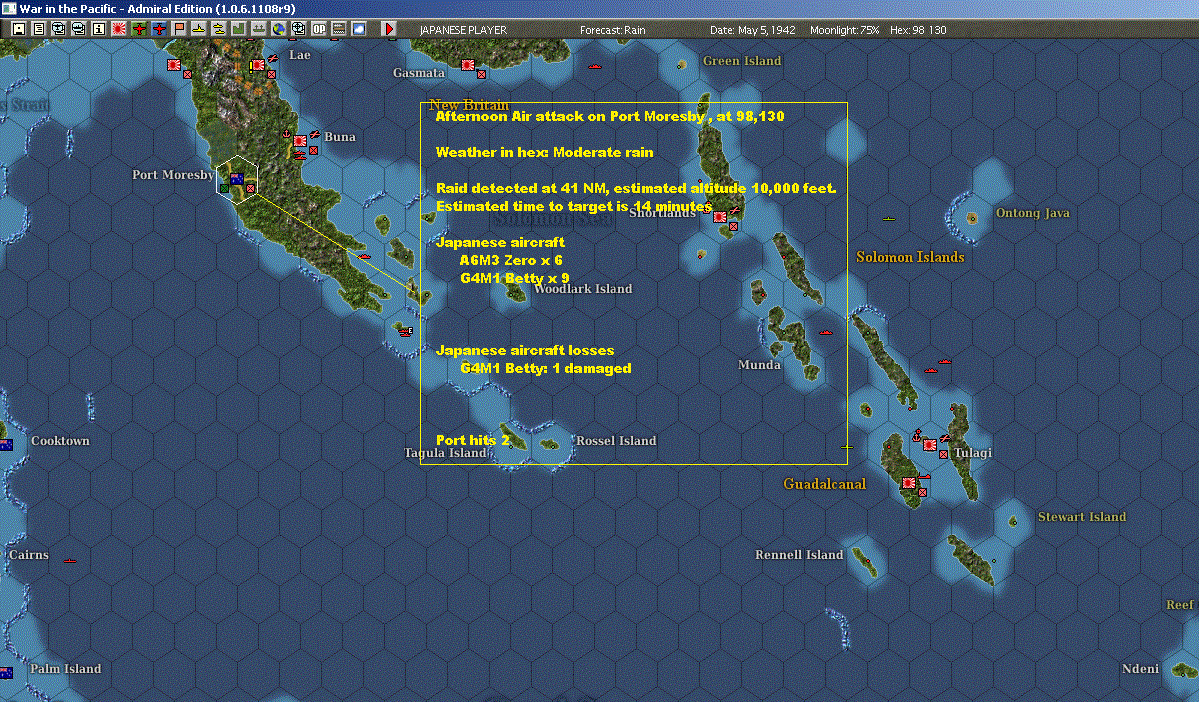Click the red rising sun toolbar icon
The image size is (1199, 702).
(119, 29)
